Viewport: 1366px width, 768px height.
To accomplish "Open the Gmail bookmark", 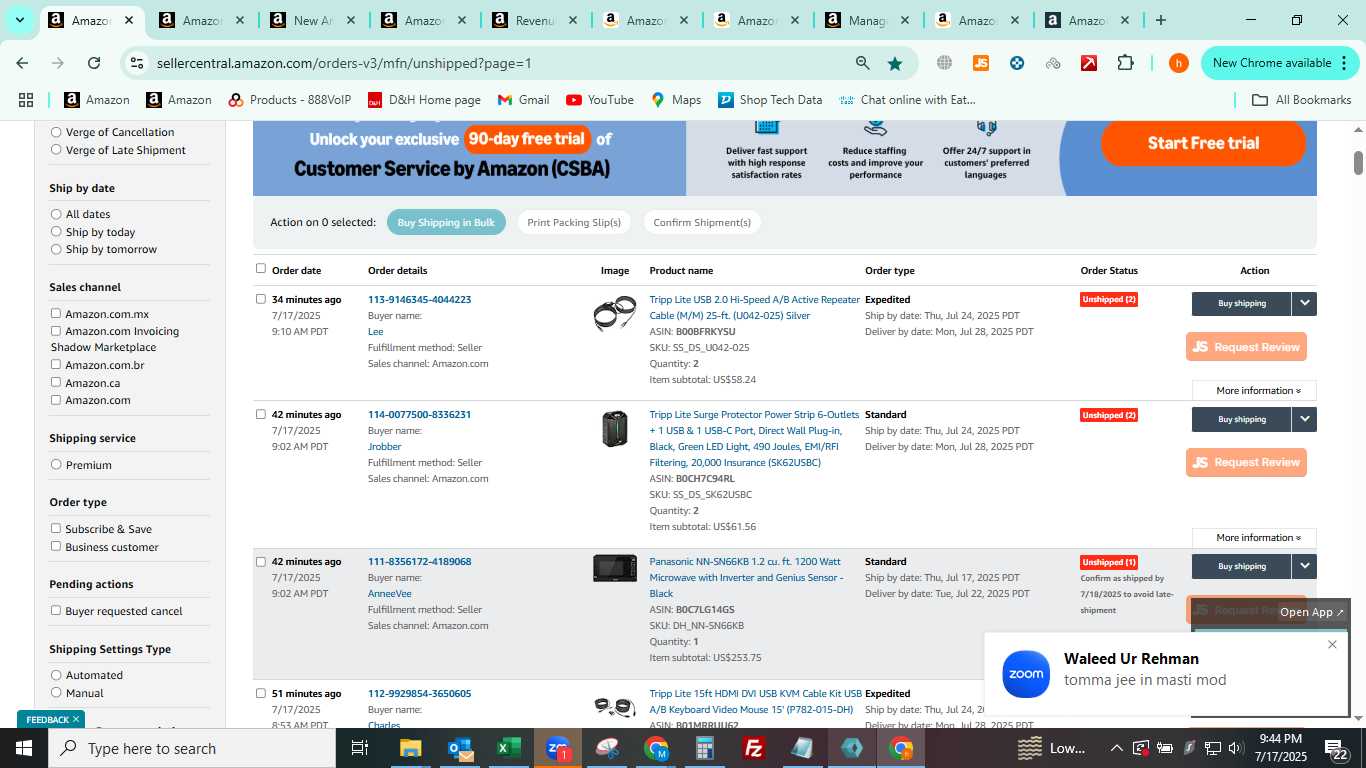I will tap(524, 100).
